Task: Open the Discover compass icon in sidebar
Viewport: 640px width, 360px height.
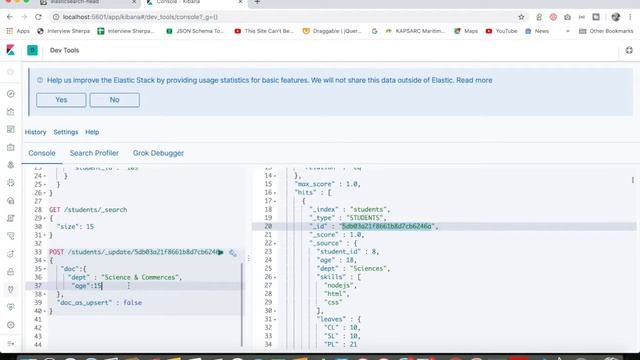Action: click(11, 94)
